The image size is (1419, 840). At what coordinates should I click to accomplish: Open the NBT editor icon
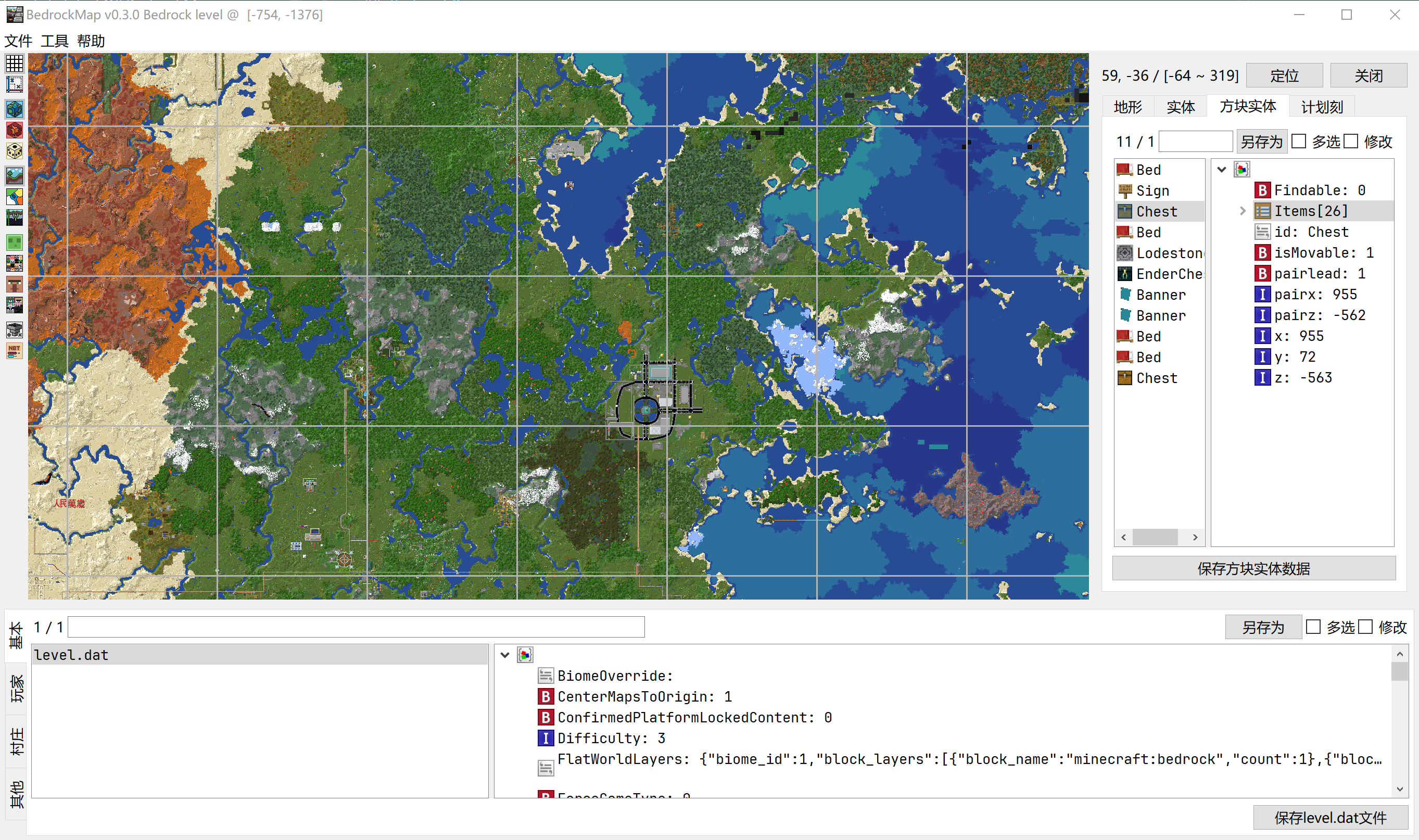14,350
